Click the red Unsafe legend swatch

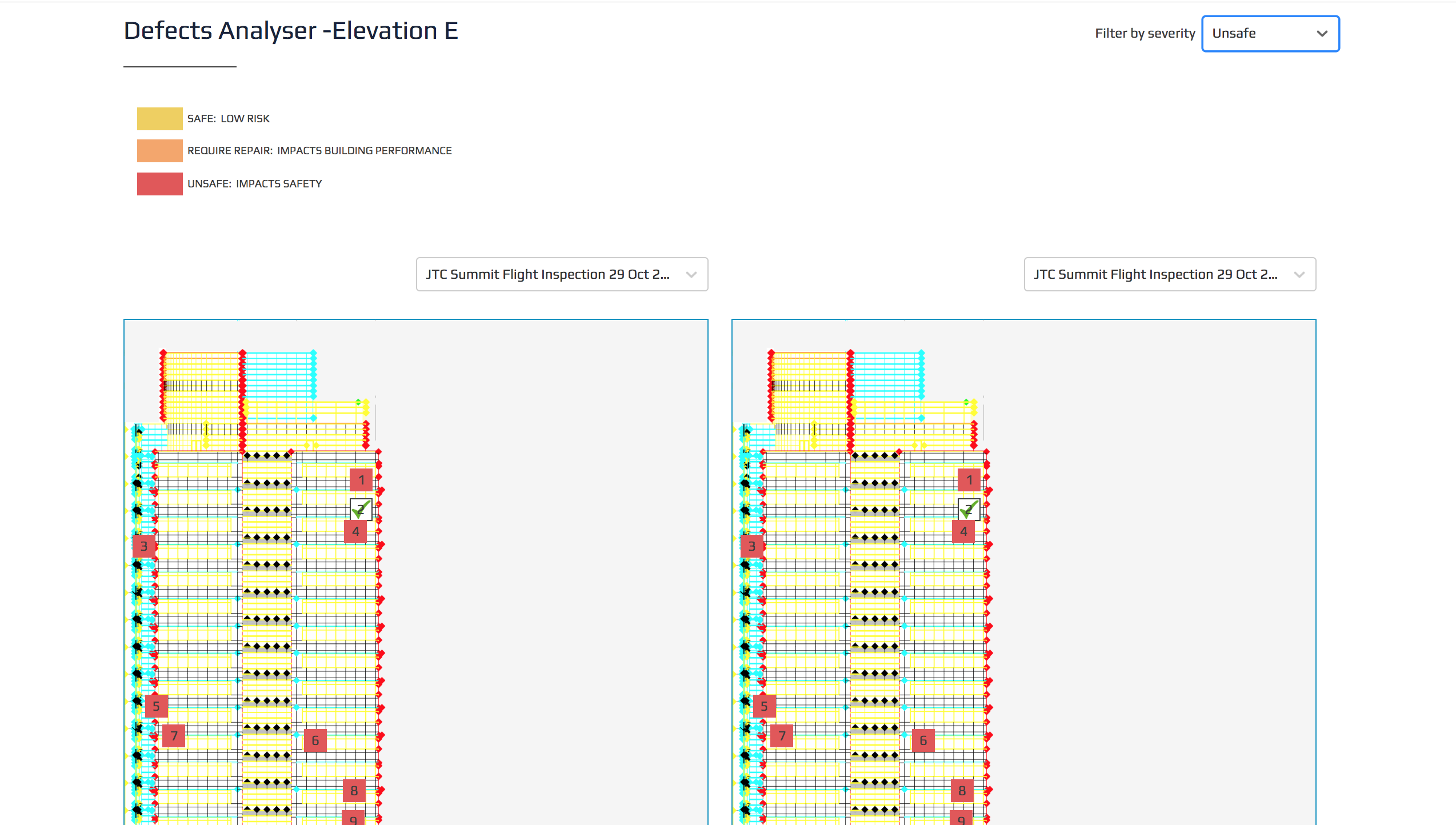pos(159,184)
